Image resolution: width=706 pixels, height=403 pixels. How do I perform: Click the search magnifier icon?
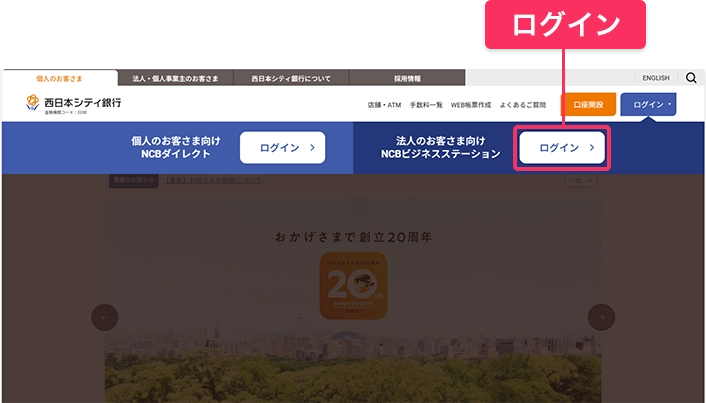pyautogui.click(x=691, y=78)
